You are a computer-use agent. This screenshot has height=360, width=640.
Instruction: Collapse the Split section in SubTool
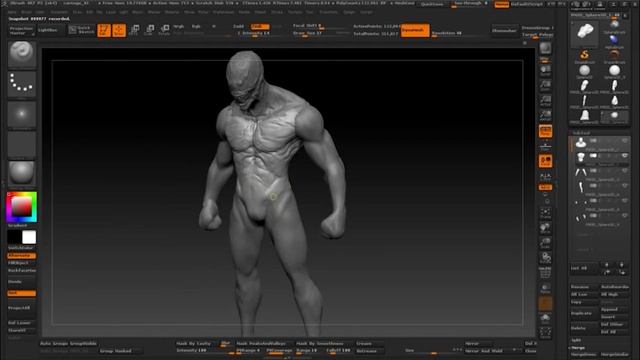pyautogui.click(x=576, y=340)
